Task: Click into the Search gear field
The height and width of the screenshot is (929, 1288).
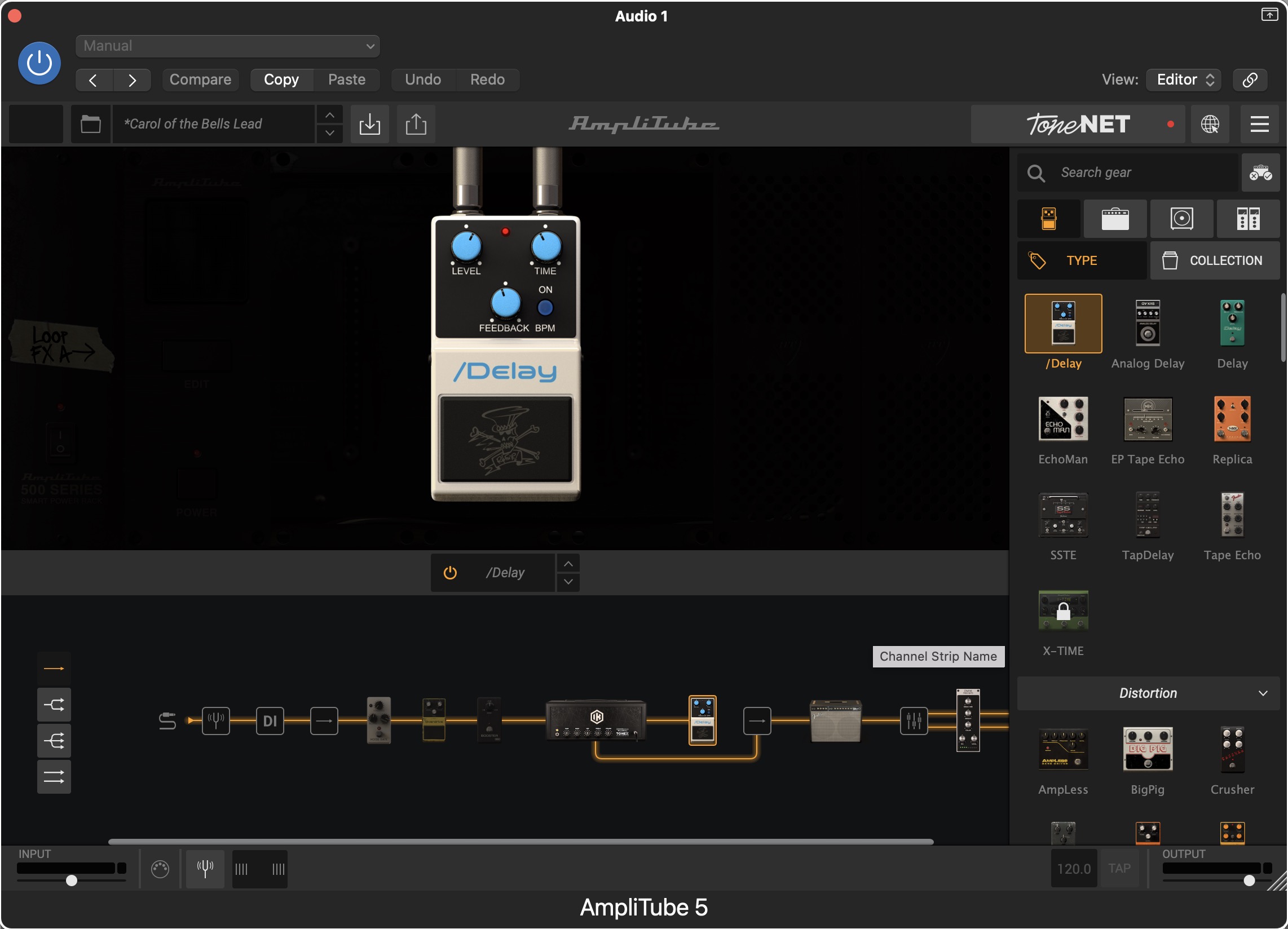Action: [x=1127, y=172]
